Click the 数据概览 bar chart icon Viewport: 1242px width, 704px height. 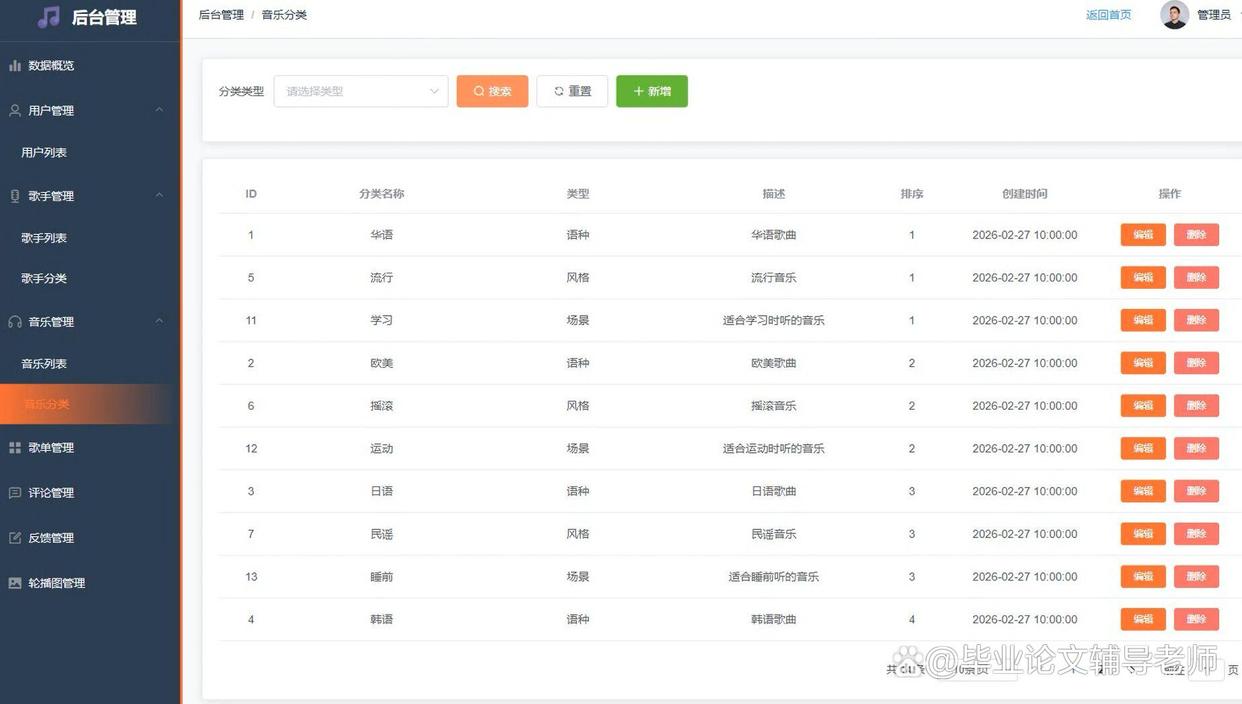[15, 65]
